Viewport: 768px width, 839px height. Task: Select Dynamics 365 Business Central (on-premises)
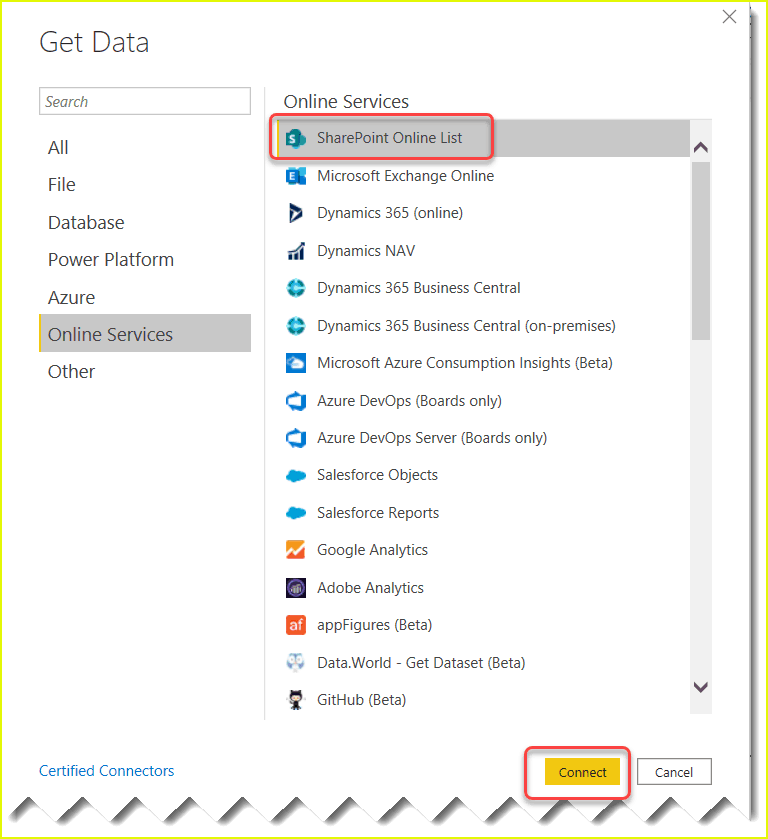point(483,326)
